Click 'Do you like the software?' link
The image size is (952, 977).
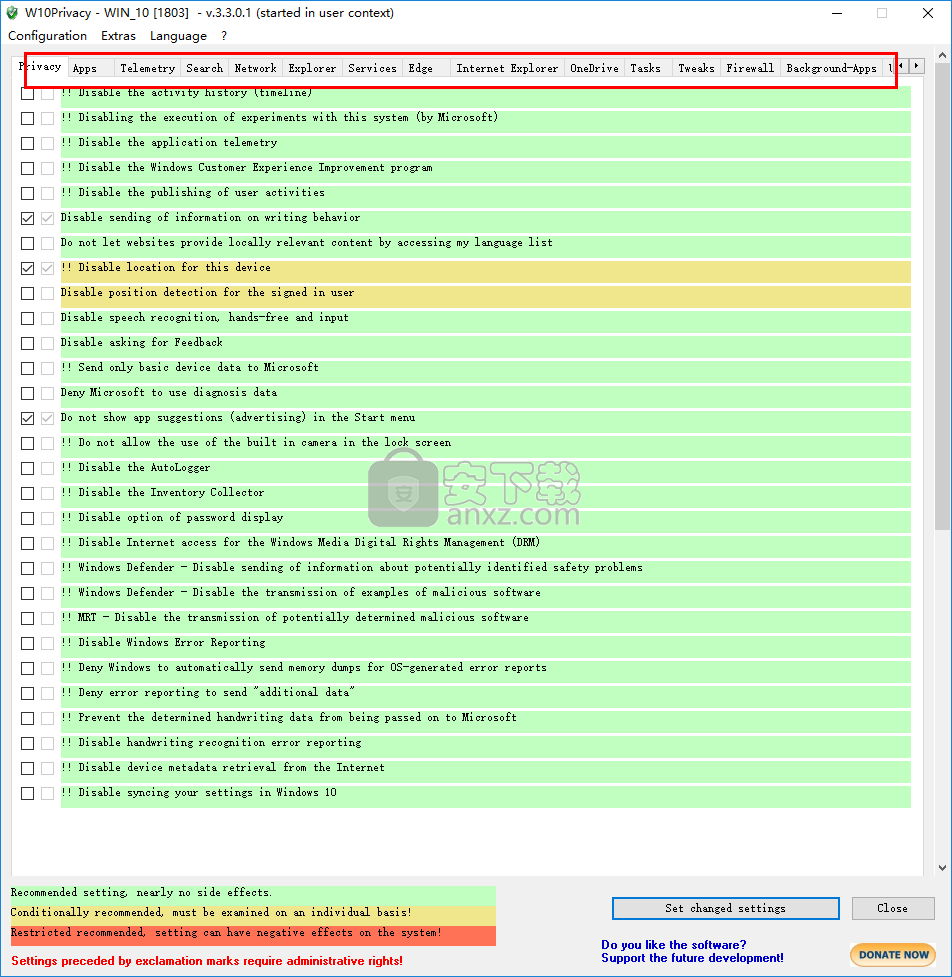point(674,945)
